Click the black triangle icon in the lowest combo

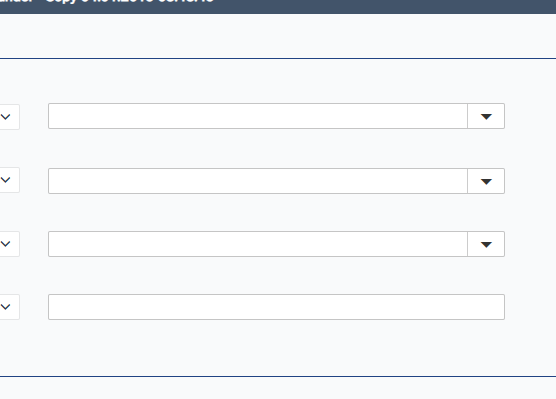click(486, 245)
